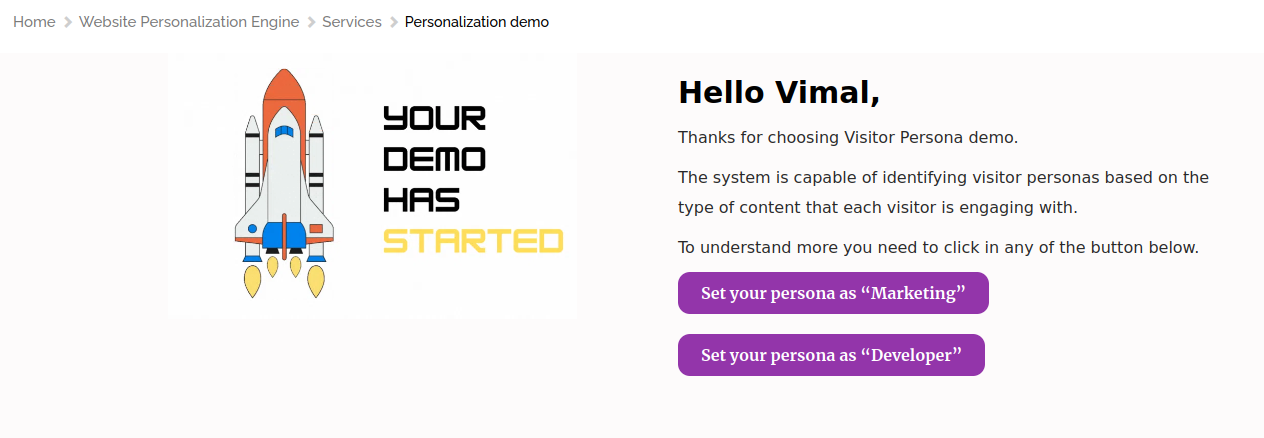Viewport: 1264px width, 438px height.
Task: Click the Hello Vimal heading
Action: coord(779,92)
